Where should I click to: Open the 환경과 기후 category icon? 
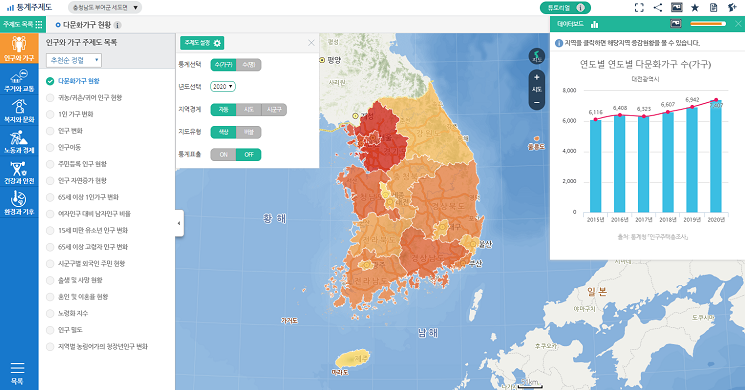coord(19,203)
